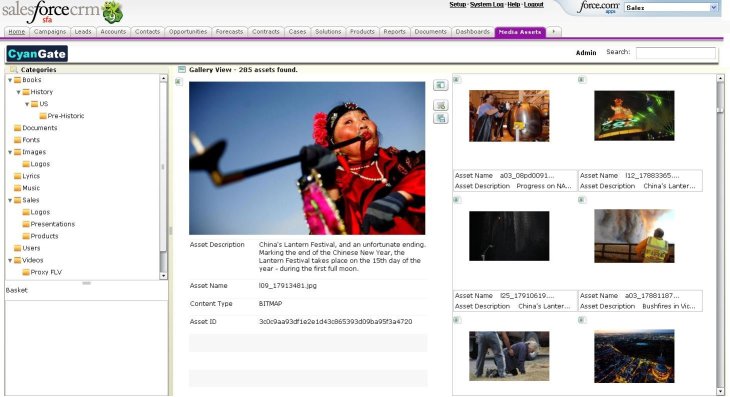Click the Books folder icon
This screenshot has width=730, height=397.
[18, 80]
